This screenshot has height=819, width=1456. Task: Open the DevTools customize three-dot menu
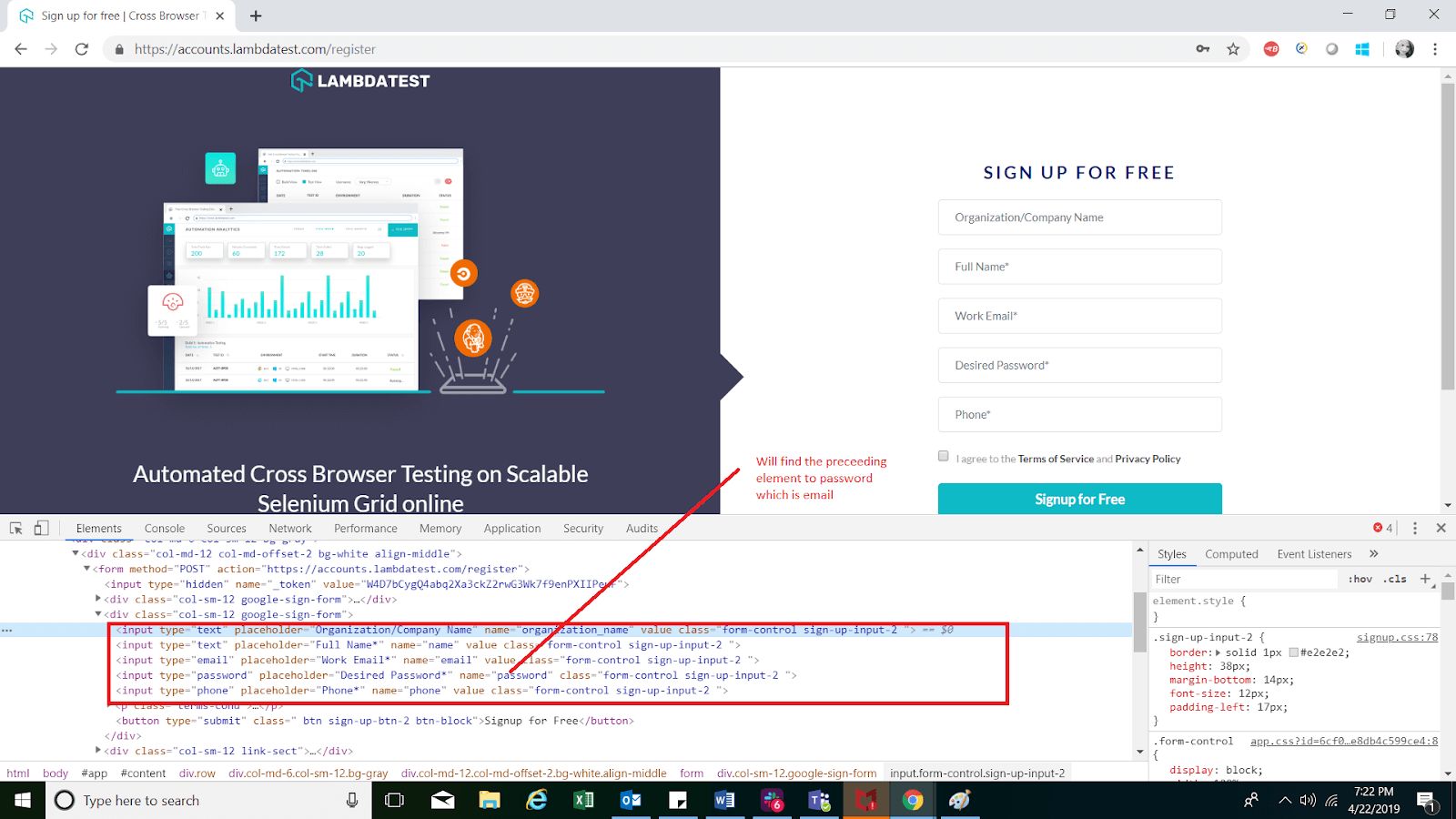point(1415,528)
